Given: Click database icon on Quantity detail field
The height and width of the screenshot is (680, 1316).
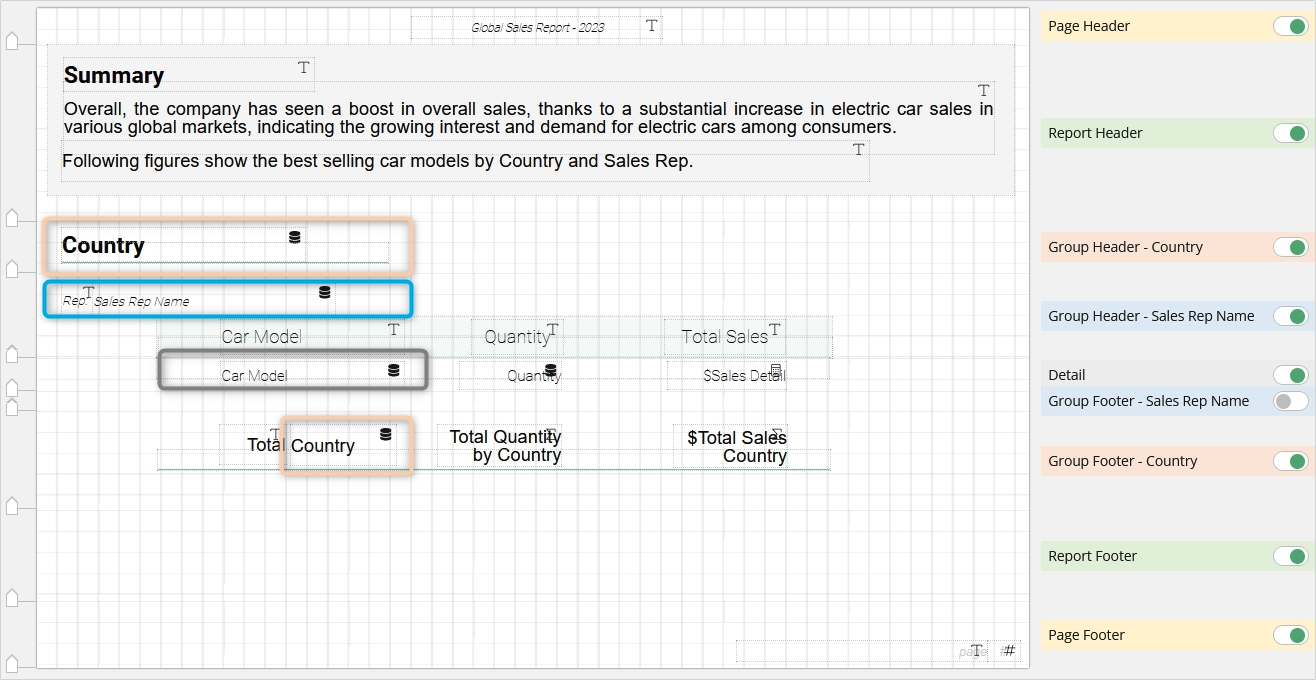Looking at the screenshot, I should pyautogui.click(x=551, y=370).
